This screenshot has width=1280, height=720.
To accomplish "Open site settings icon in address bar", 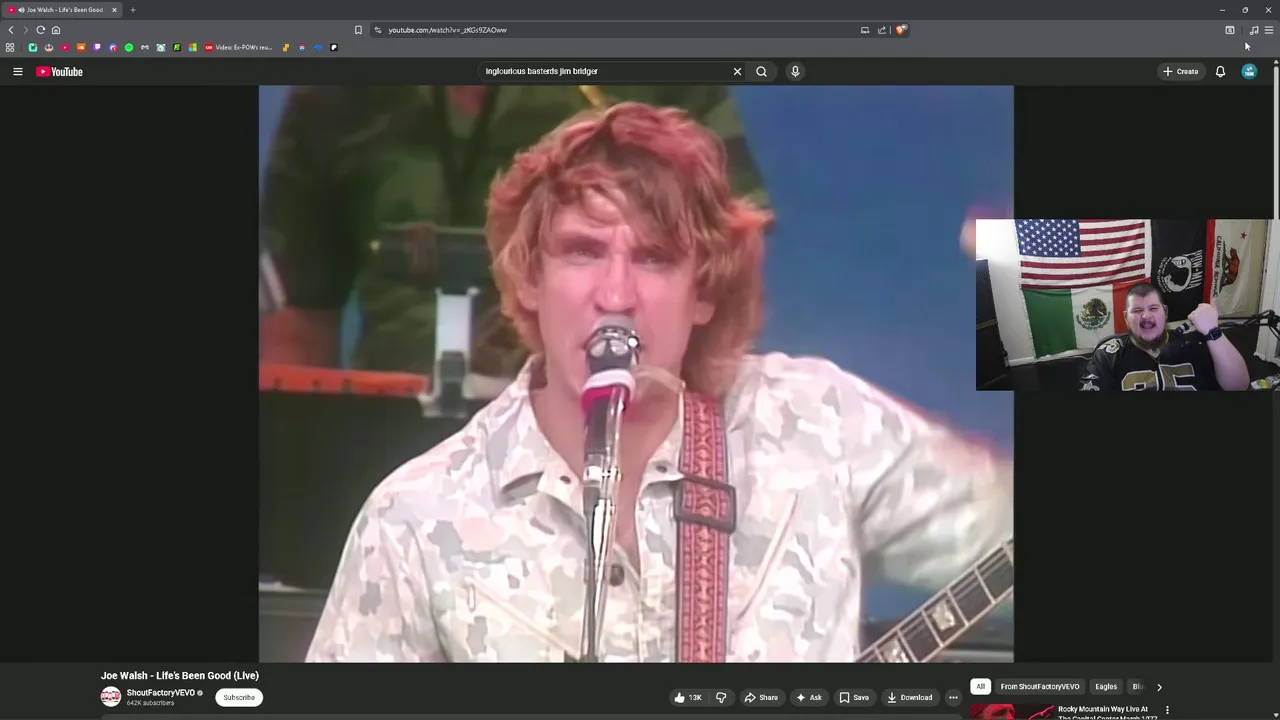I will click(378, 30).
